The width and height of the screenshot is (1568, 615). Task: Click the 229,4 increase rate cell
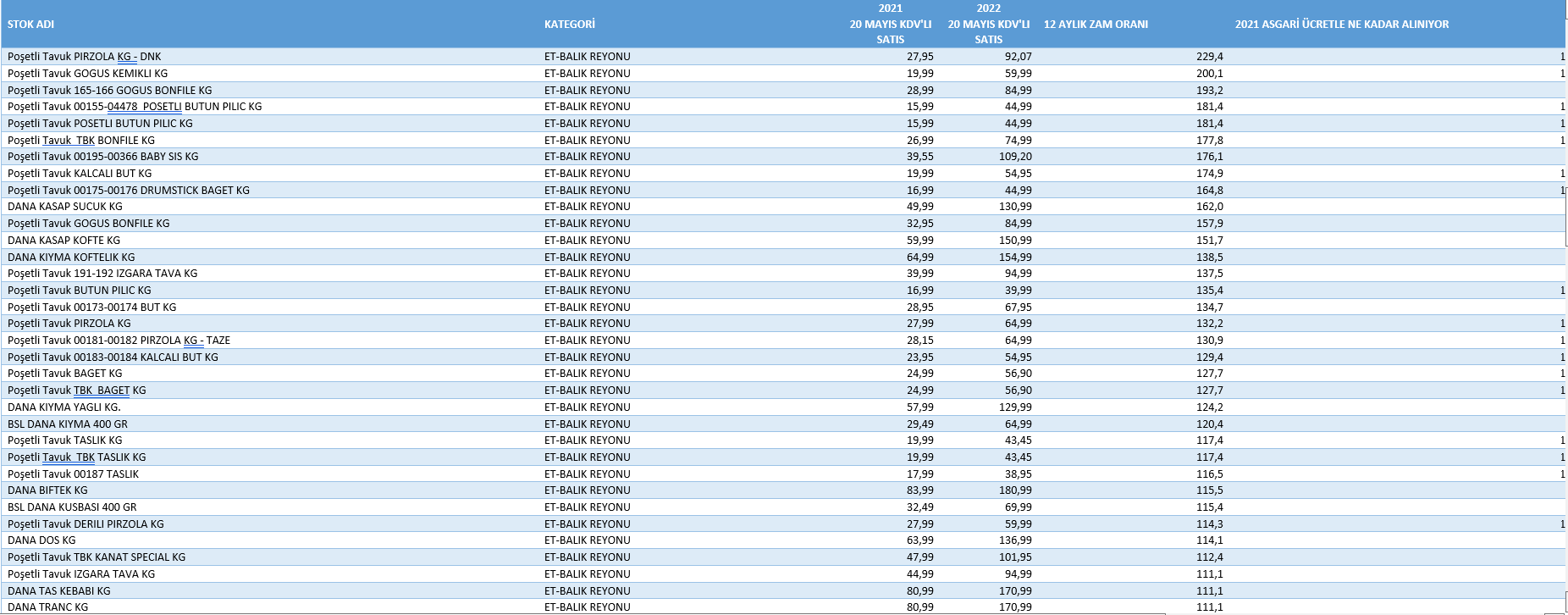click(1209, 57)
